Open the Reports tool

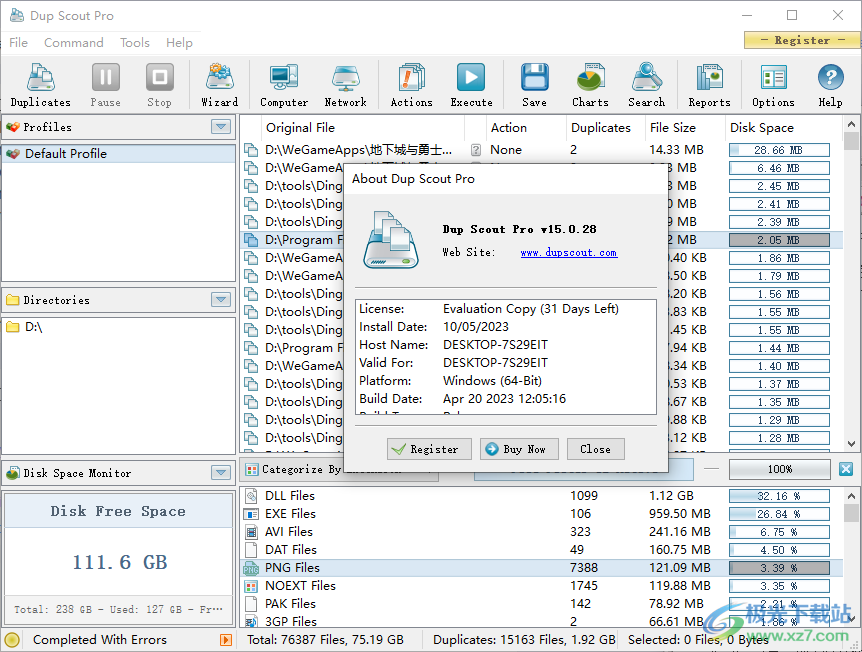pos(709,85)
